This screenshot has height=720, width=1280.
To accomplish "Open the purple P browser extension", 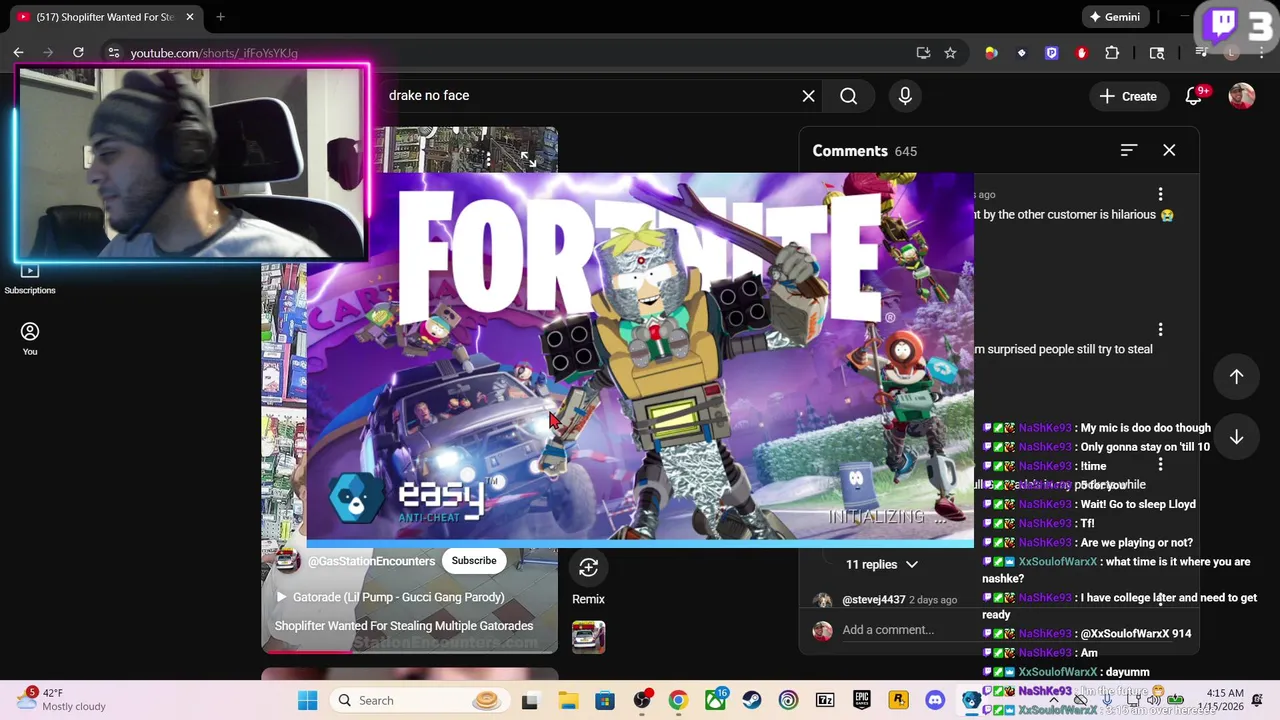I will click(1051, 53).
